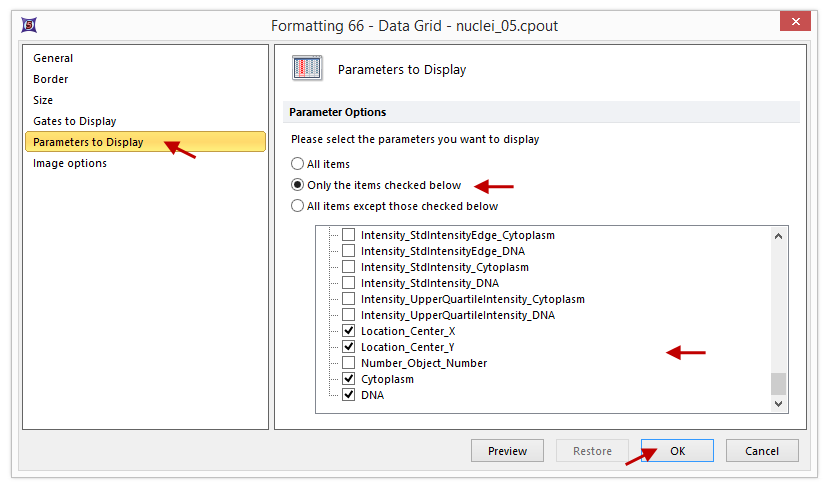Uncheck the Location_Center_X checkbox
This screenshot has width=832, height=491.
point(348,331)
